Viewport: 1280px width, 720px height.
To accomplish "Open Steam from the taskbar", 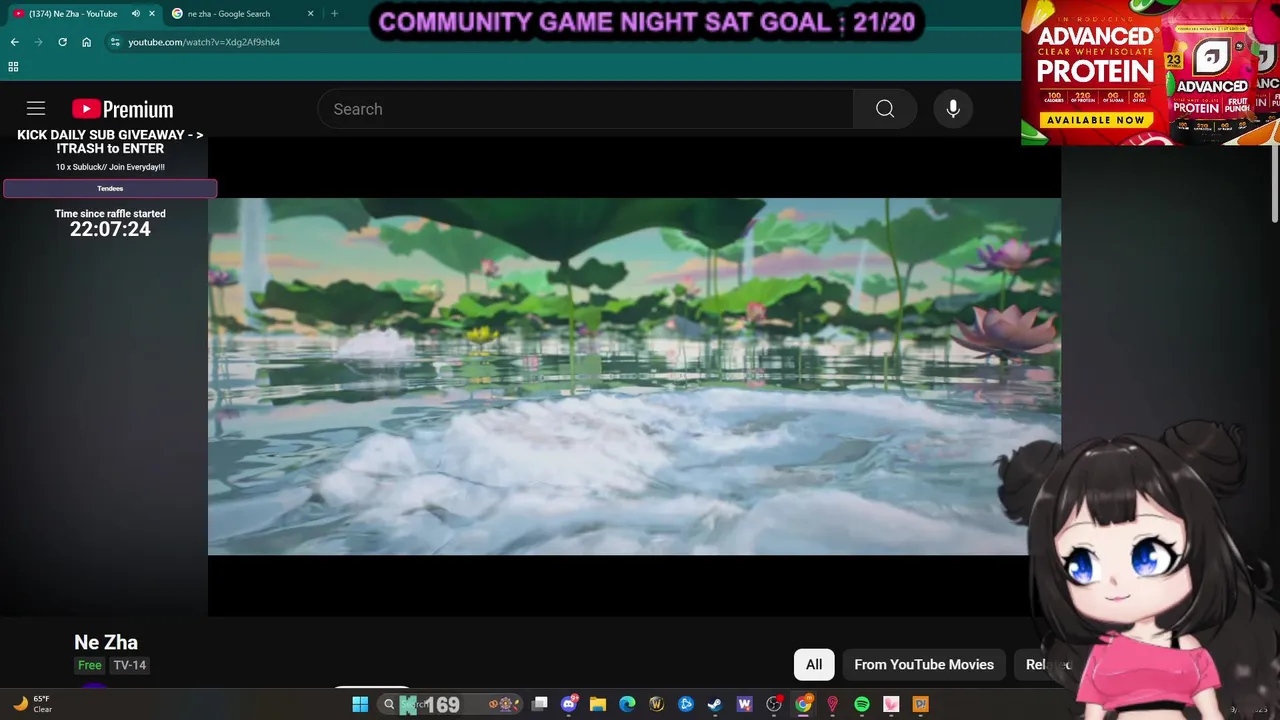I will click(715, 704).
